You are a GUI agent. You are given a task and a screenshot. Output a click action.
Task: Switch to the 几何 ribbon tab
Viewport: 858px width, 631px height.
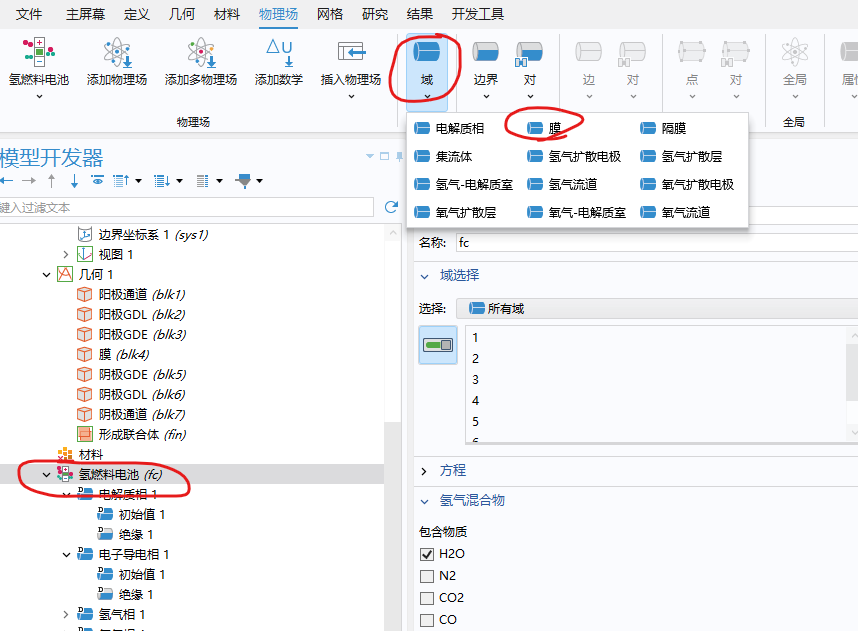pos(182,14)
